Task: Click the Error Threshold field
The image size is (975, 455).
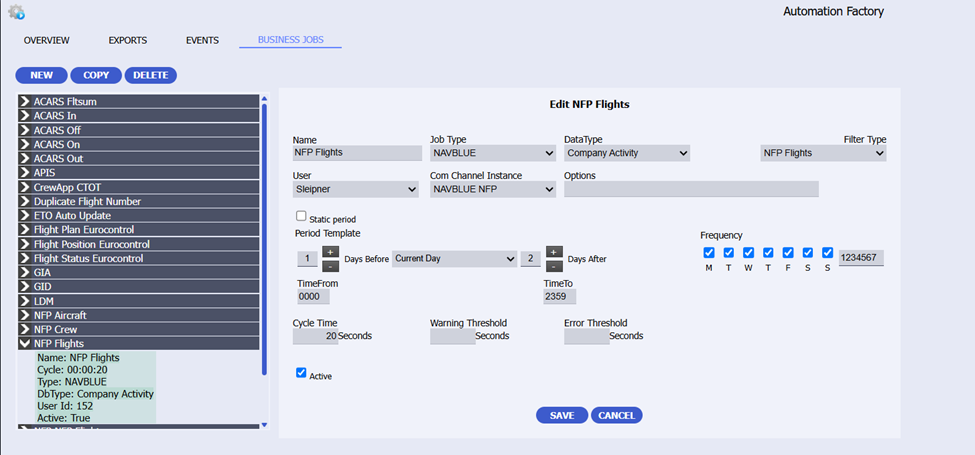Action: point(587,336)
